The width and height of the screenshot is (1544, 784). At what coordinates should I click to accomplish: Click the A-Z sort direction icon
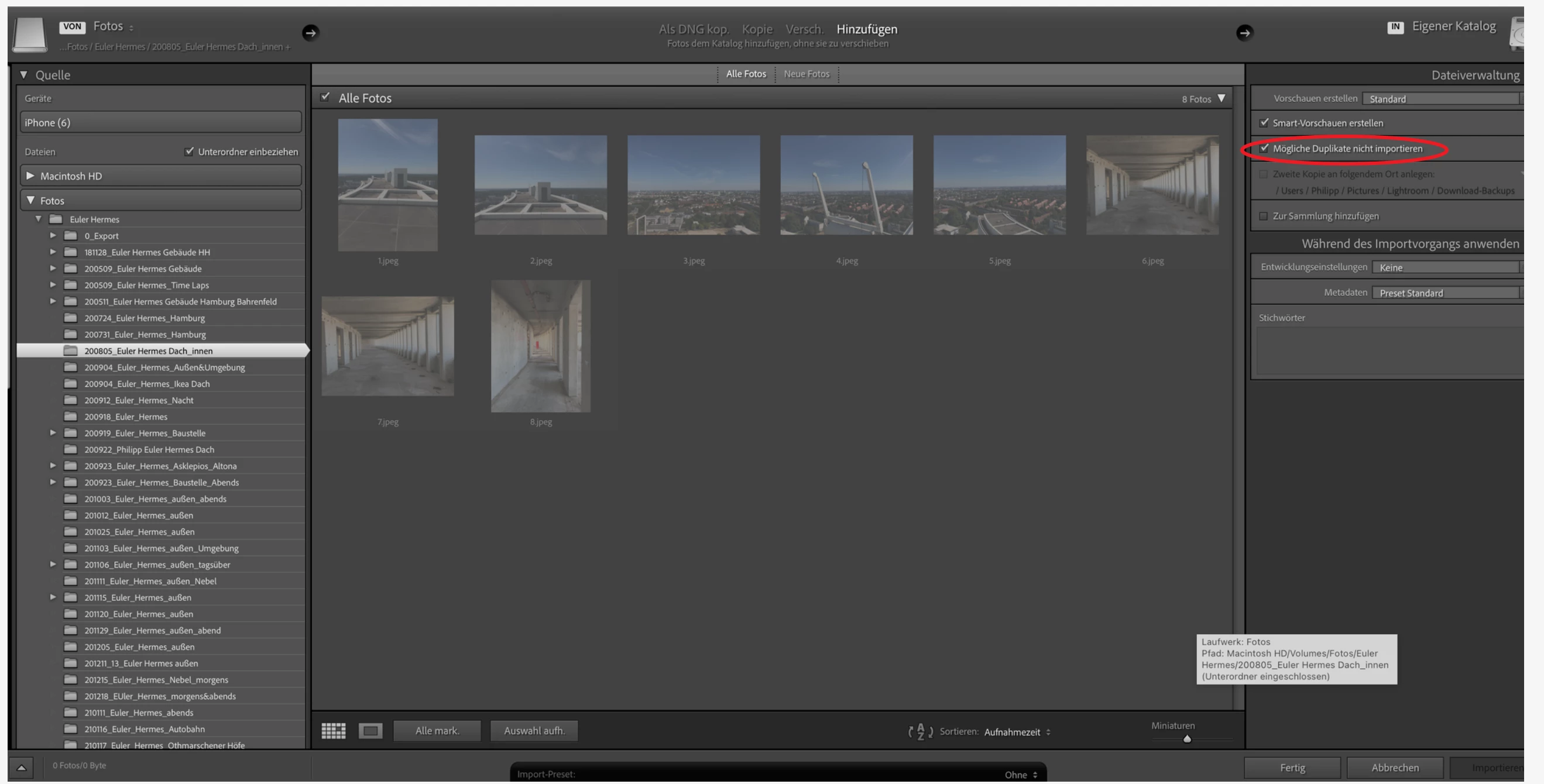point(920,731)
